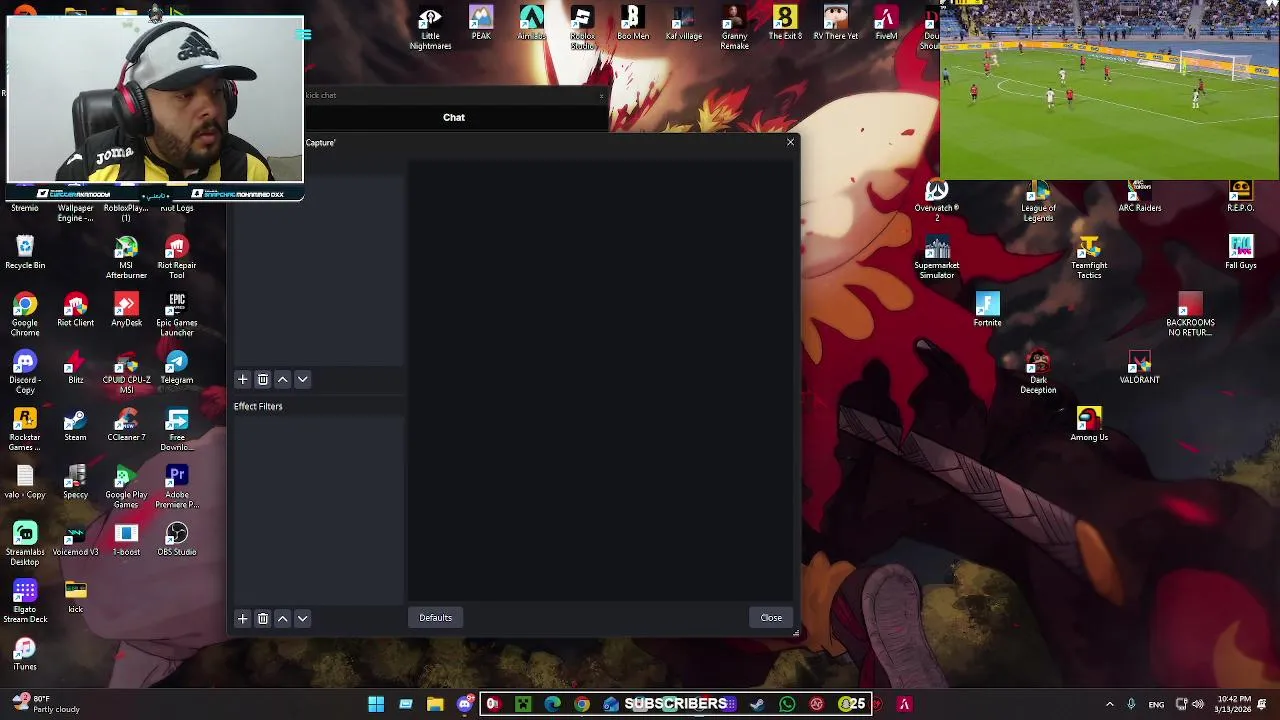Select Google Chrome desktop shortcut
Screen dimensions: 1280x720
tap(25, 314)
